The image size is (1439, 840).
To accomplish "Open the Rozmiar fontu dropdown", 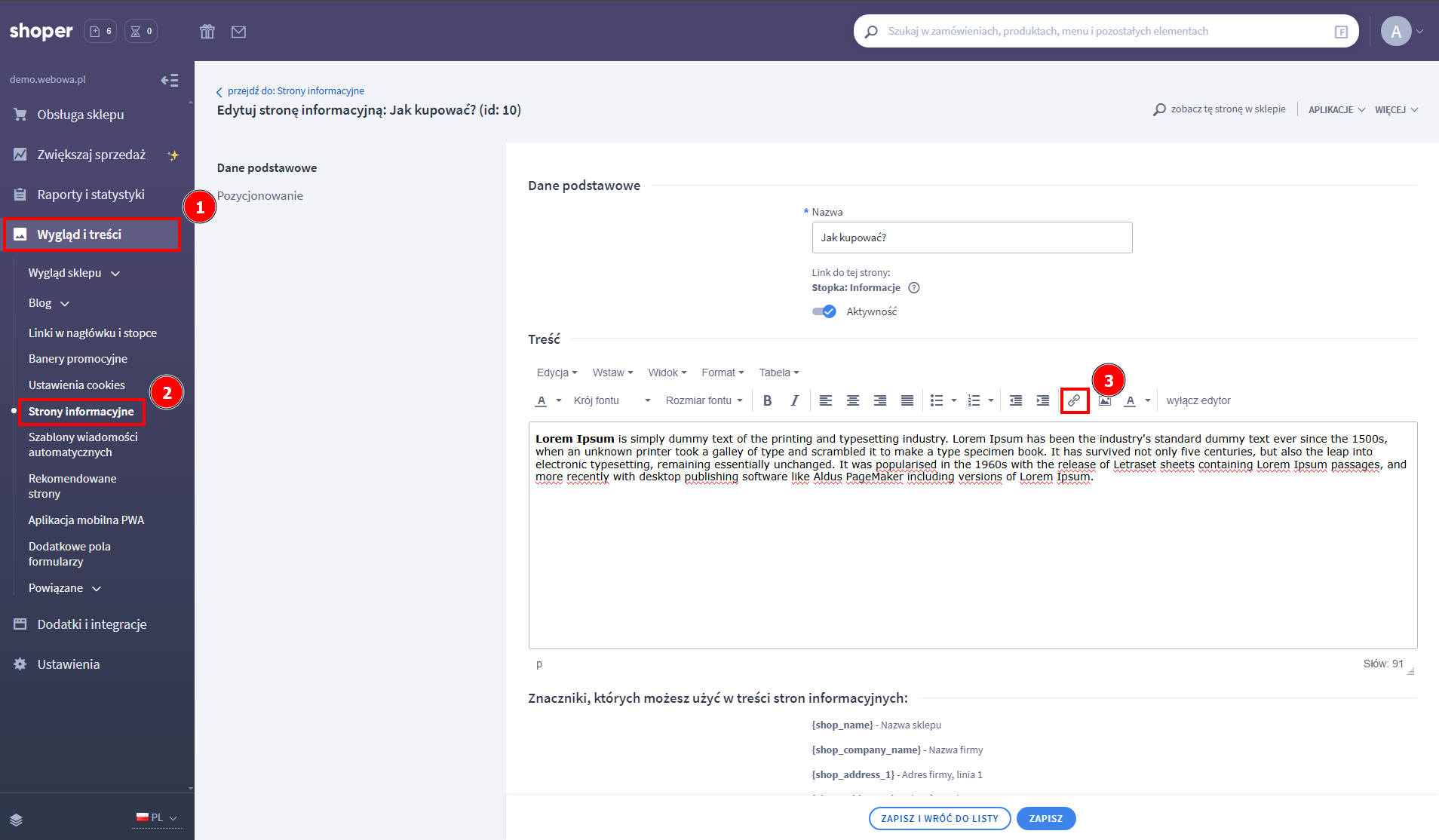I will click(704, 400).
